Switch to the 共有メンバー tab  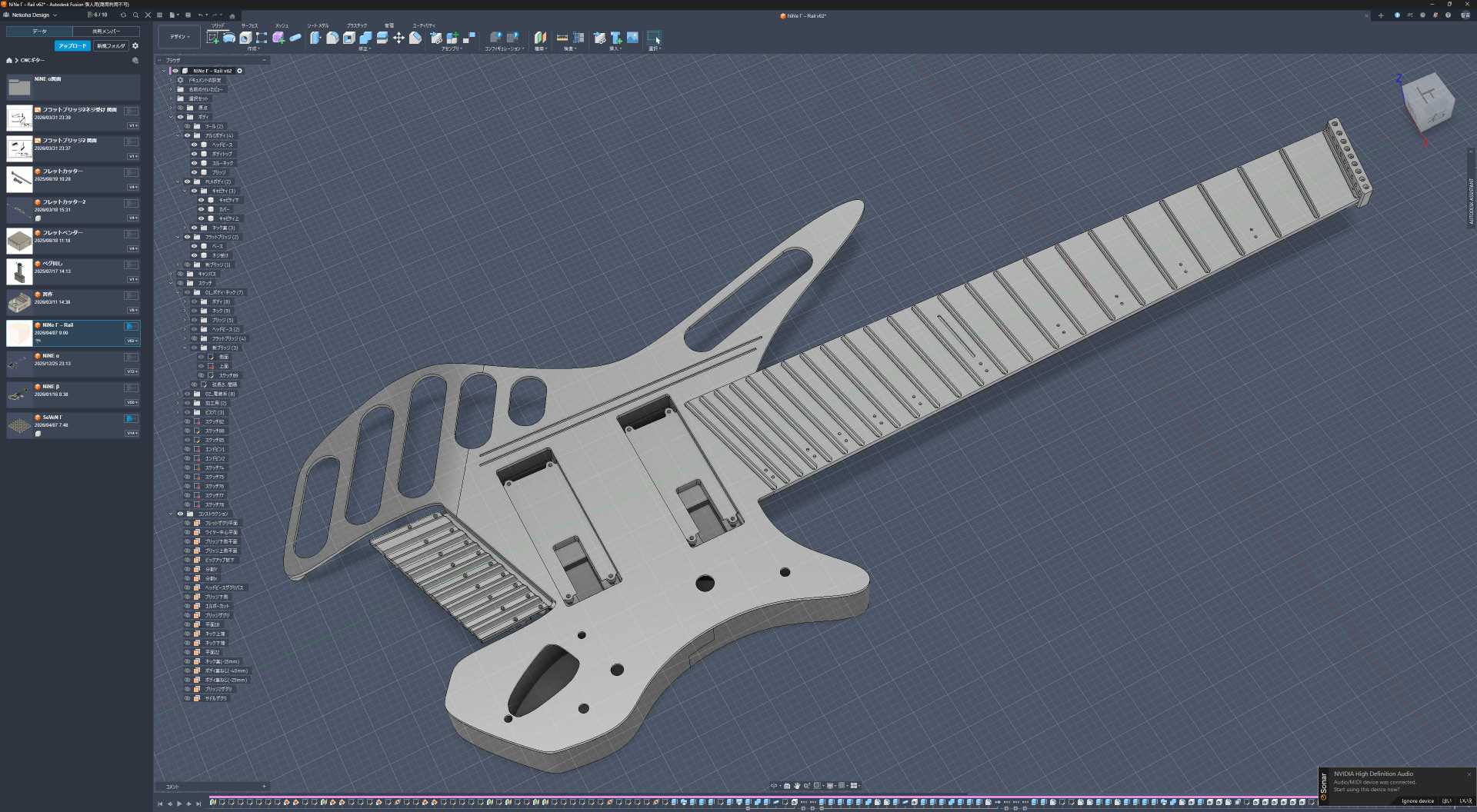pos(106,32)
